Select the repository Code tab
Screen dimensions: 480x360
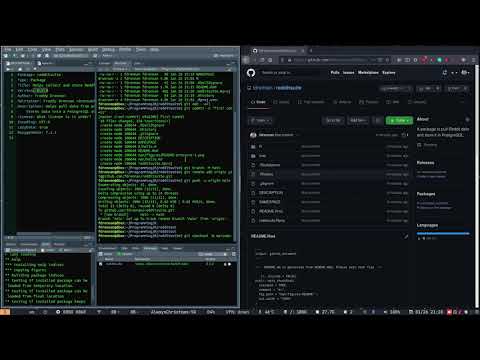[259, 102]
